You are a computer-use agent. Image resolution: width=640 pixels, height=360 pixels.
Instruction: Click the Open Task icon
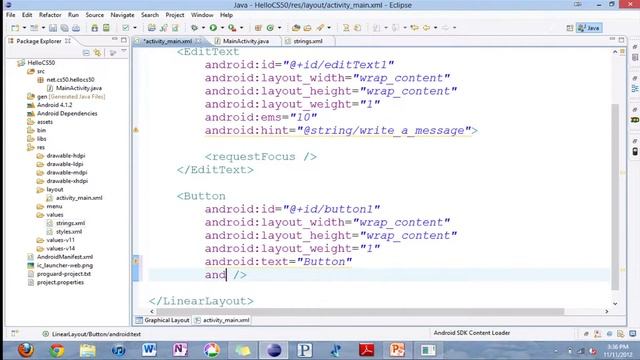(x=307, y=28)
